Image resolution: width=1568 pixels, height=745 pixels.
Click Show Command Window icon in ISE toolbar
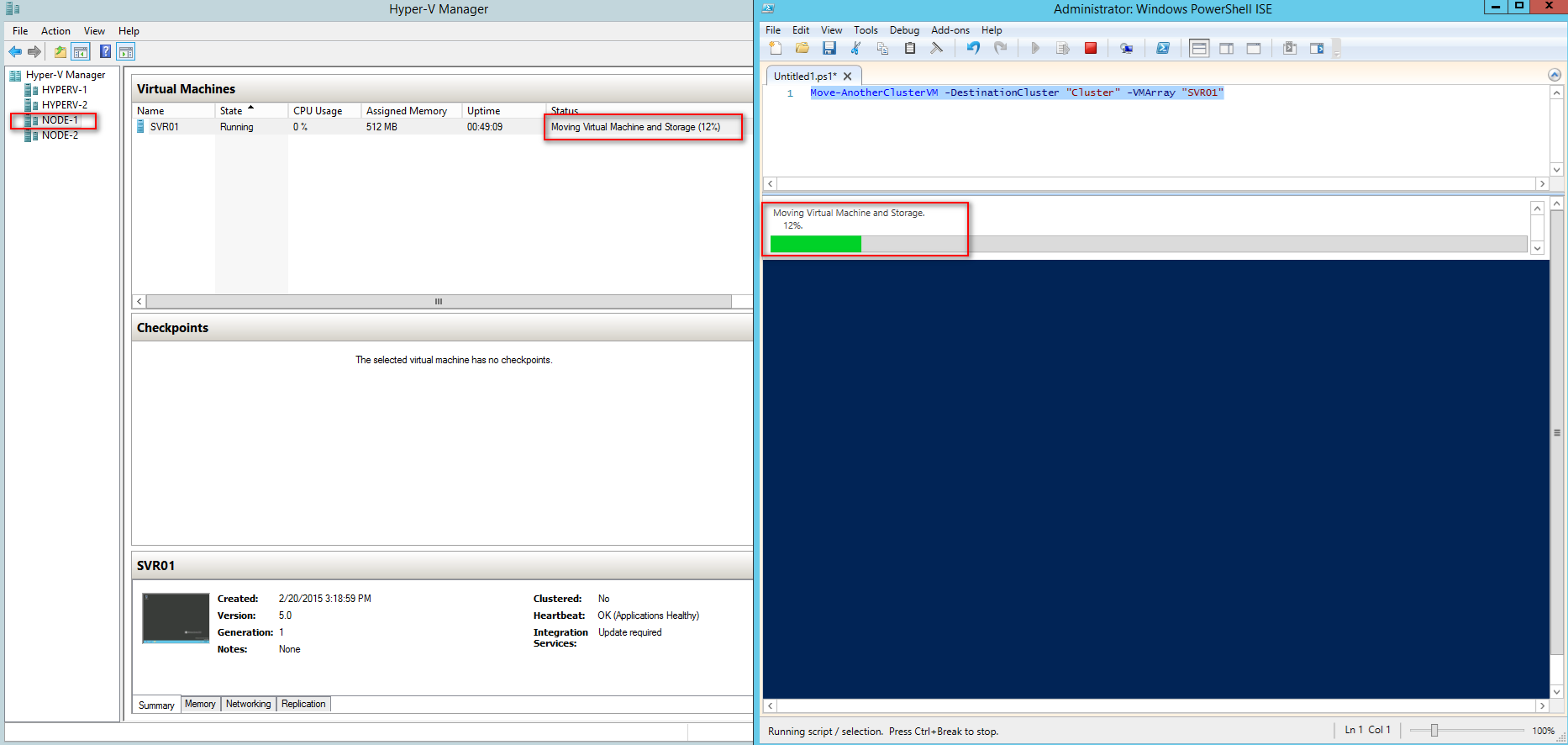point(1290,48)
